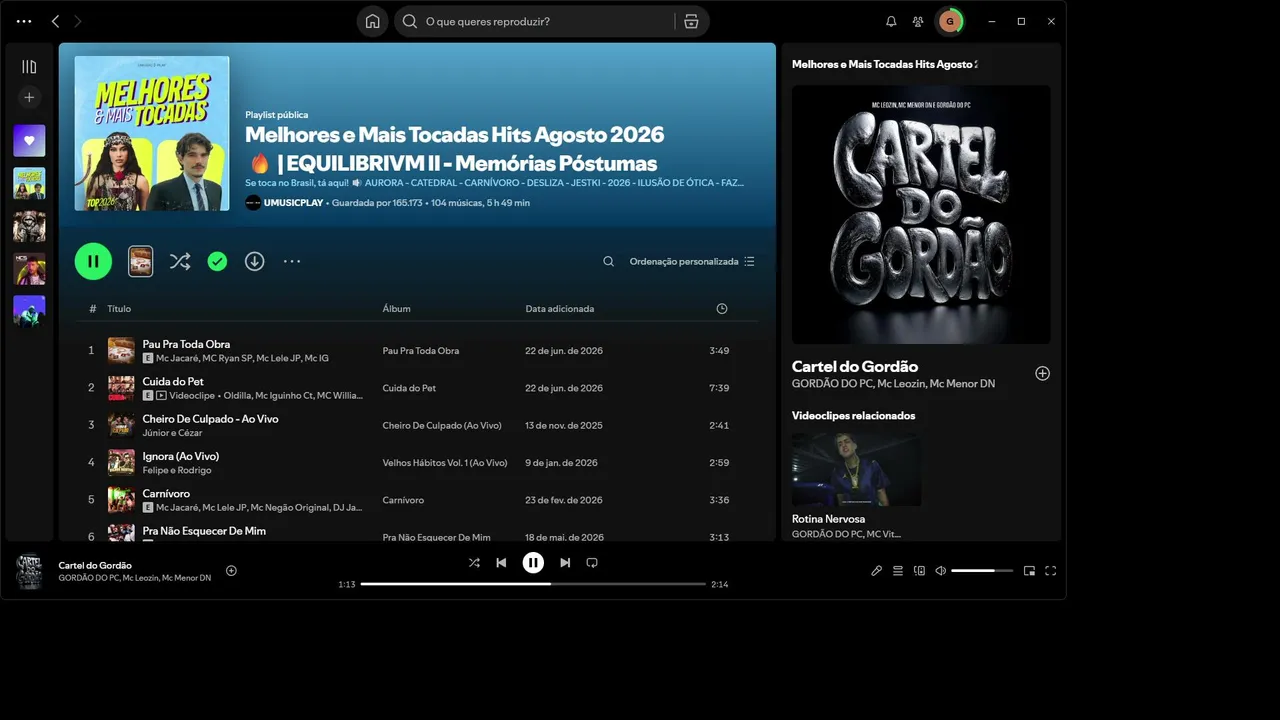The height and width of the screenshot is (720, 1280).
Task: Toggle shuffle for this playlist
Action: 180,261
